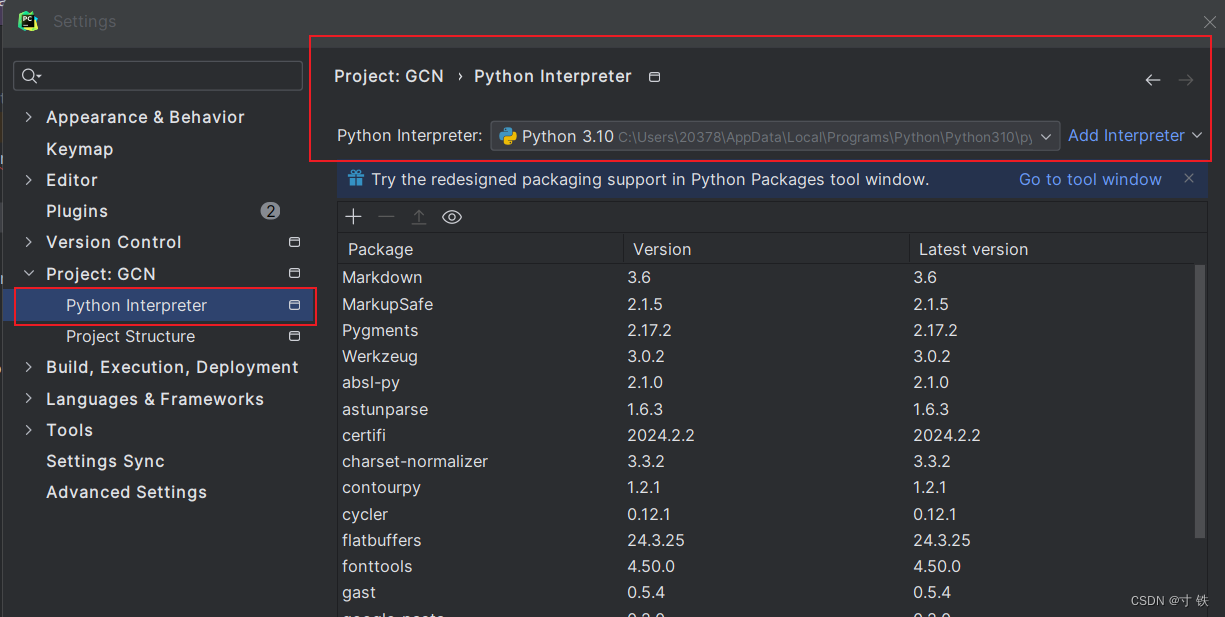Select the fonttools package row
Viewport: 1225px width, 617px height.
[766, 566]
